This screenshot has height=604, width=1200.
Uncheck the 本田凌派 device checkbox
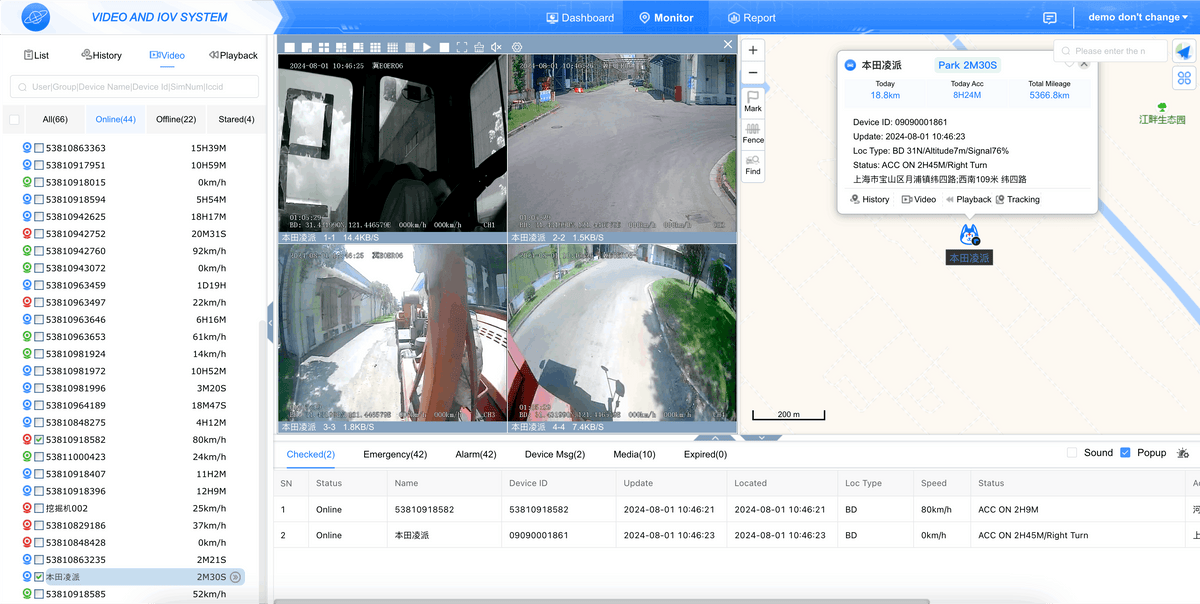[x=39, y=577]
